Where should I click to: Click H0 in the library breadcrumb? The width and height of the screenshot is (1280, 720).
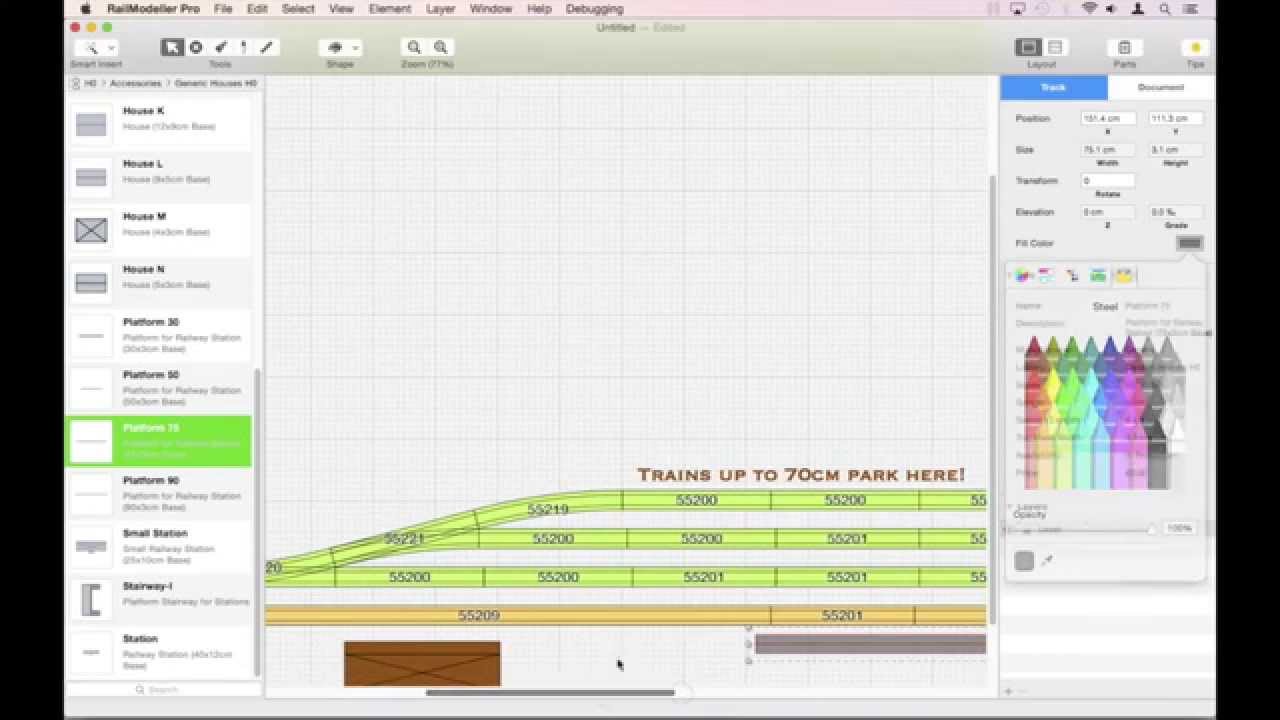(x=91, y=84)
